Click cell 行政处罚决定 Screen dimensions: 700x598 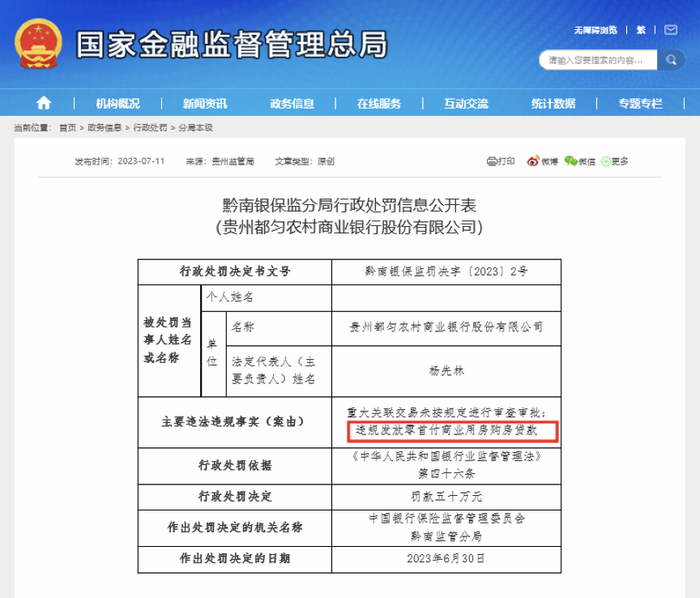235,497
